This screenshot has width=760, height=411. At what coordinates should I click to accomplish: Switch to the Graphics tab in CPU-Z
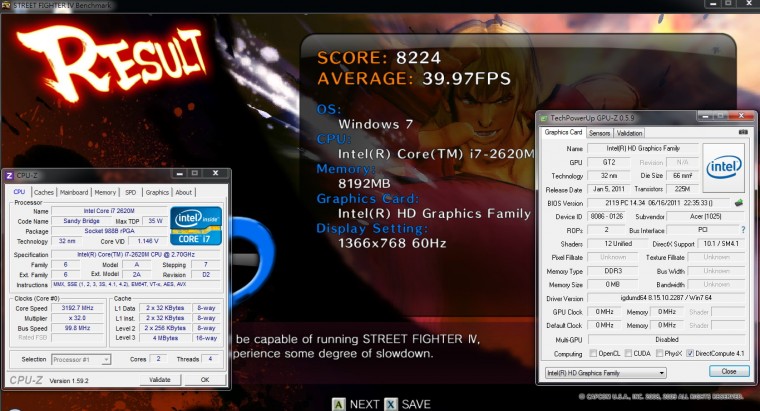coord(157,192)
